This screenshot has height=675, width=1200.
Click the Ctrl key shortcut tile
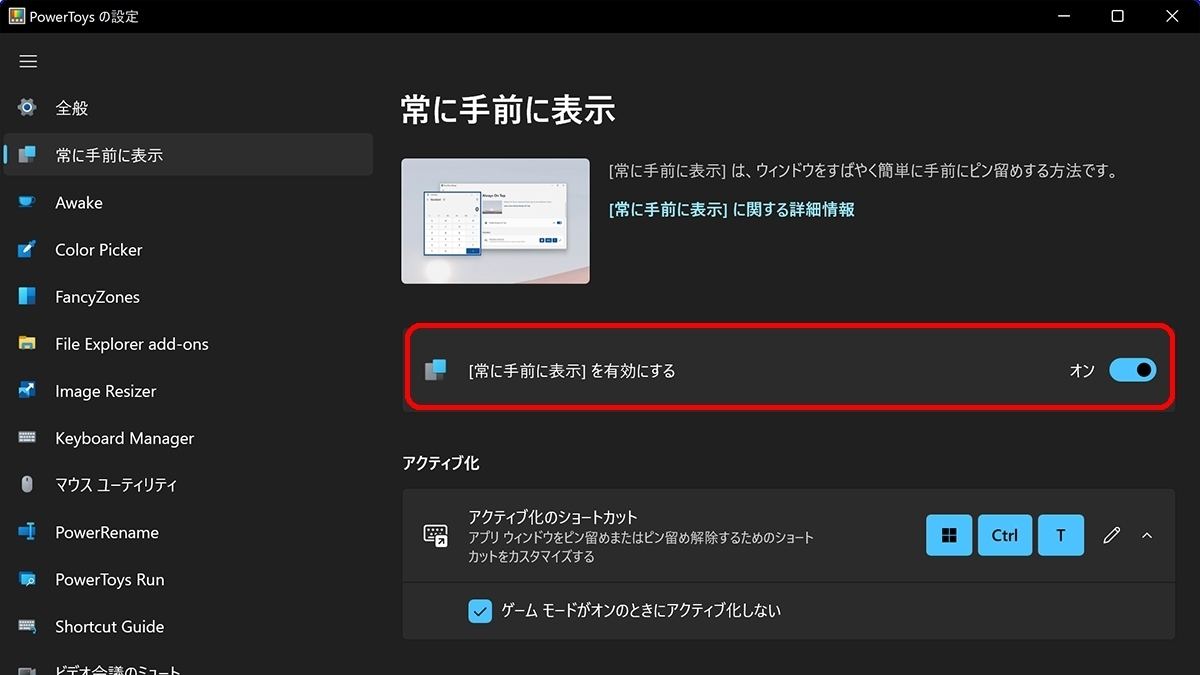click(x=1005, y=535)
